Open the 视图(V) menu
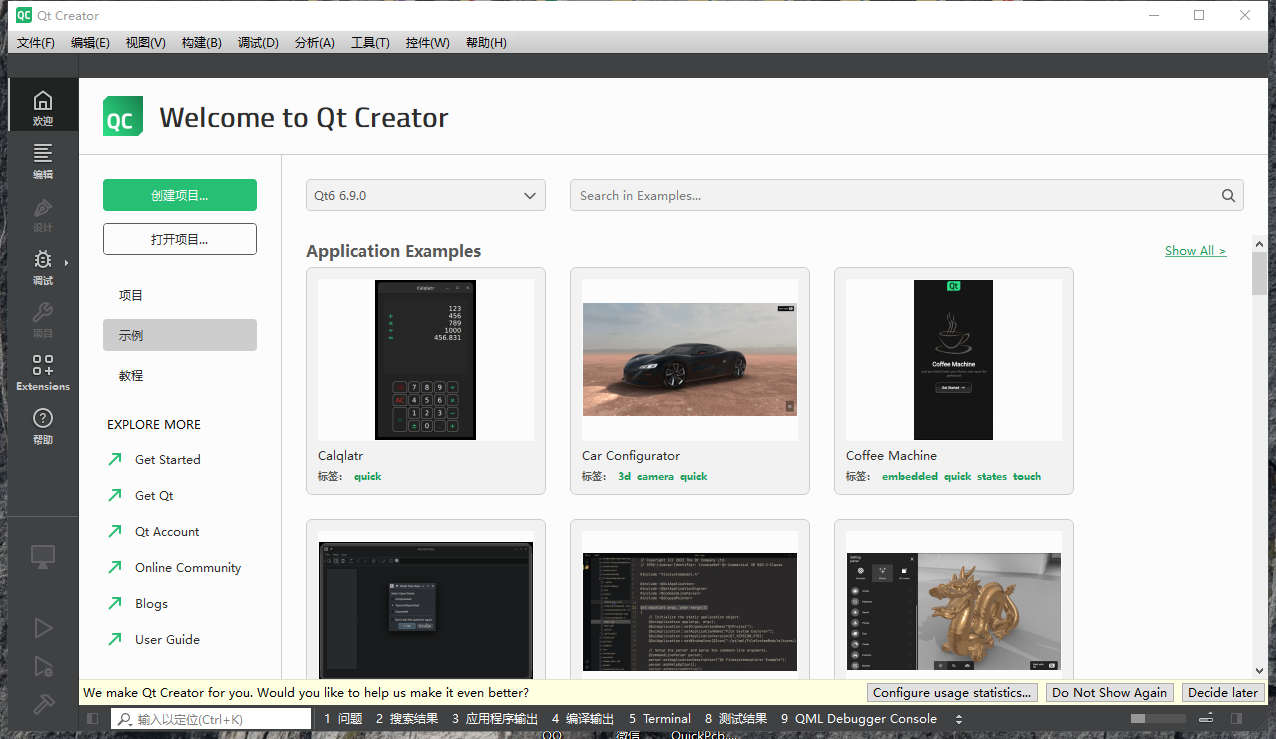This screenshot has height=739, width=1276. (146, 43)
